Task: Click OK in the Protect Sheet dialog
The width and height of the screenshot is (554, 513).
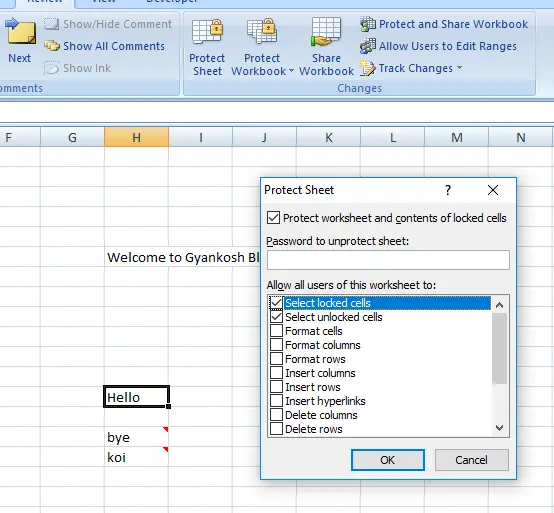Action: [x=388, y=460]
